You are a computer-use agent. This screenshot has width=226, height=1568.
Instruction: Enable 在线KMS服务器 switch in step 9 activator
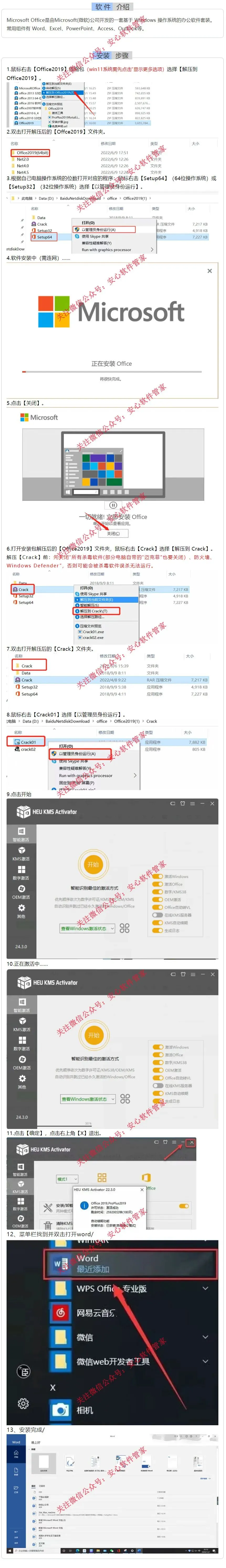coord(157,915)
